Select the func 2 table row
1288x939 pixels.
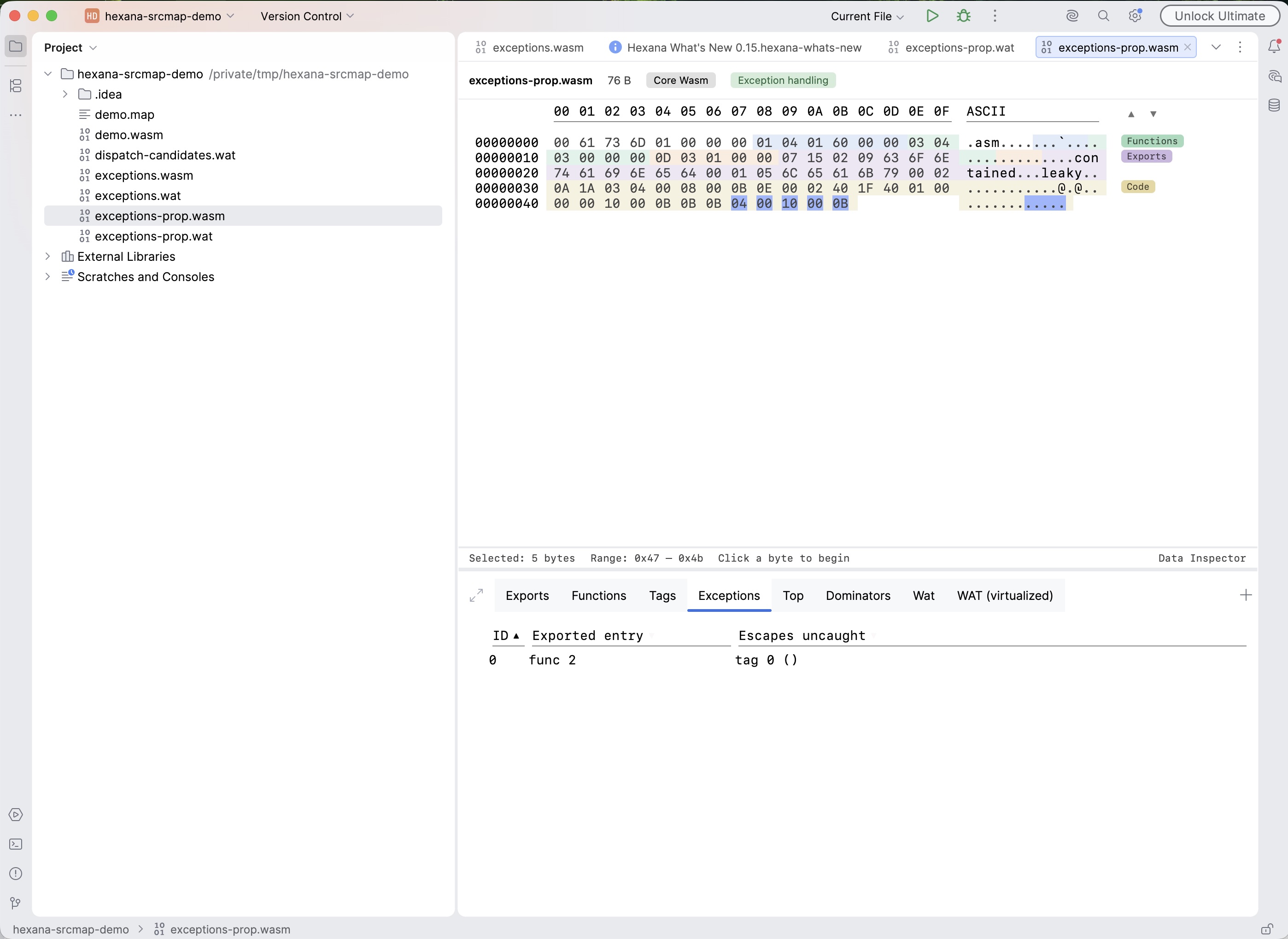click(x=867, y=660)
